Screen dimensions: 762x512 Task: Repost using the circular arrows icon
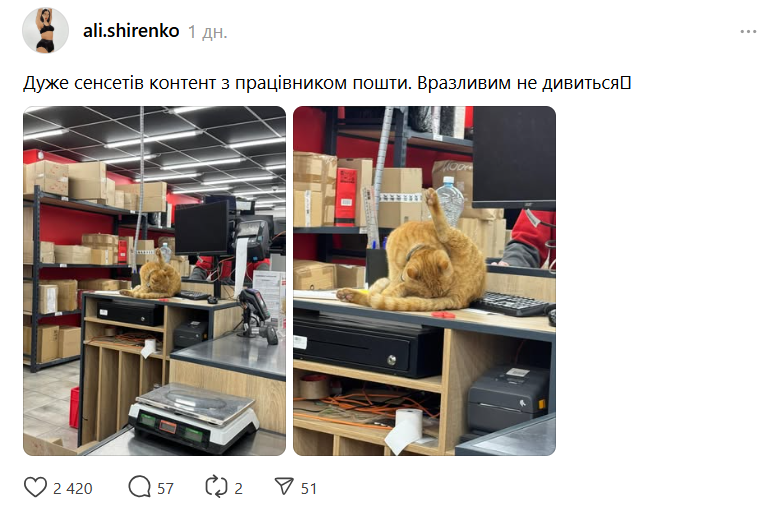click(216, 487)
